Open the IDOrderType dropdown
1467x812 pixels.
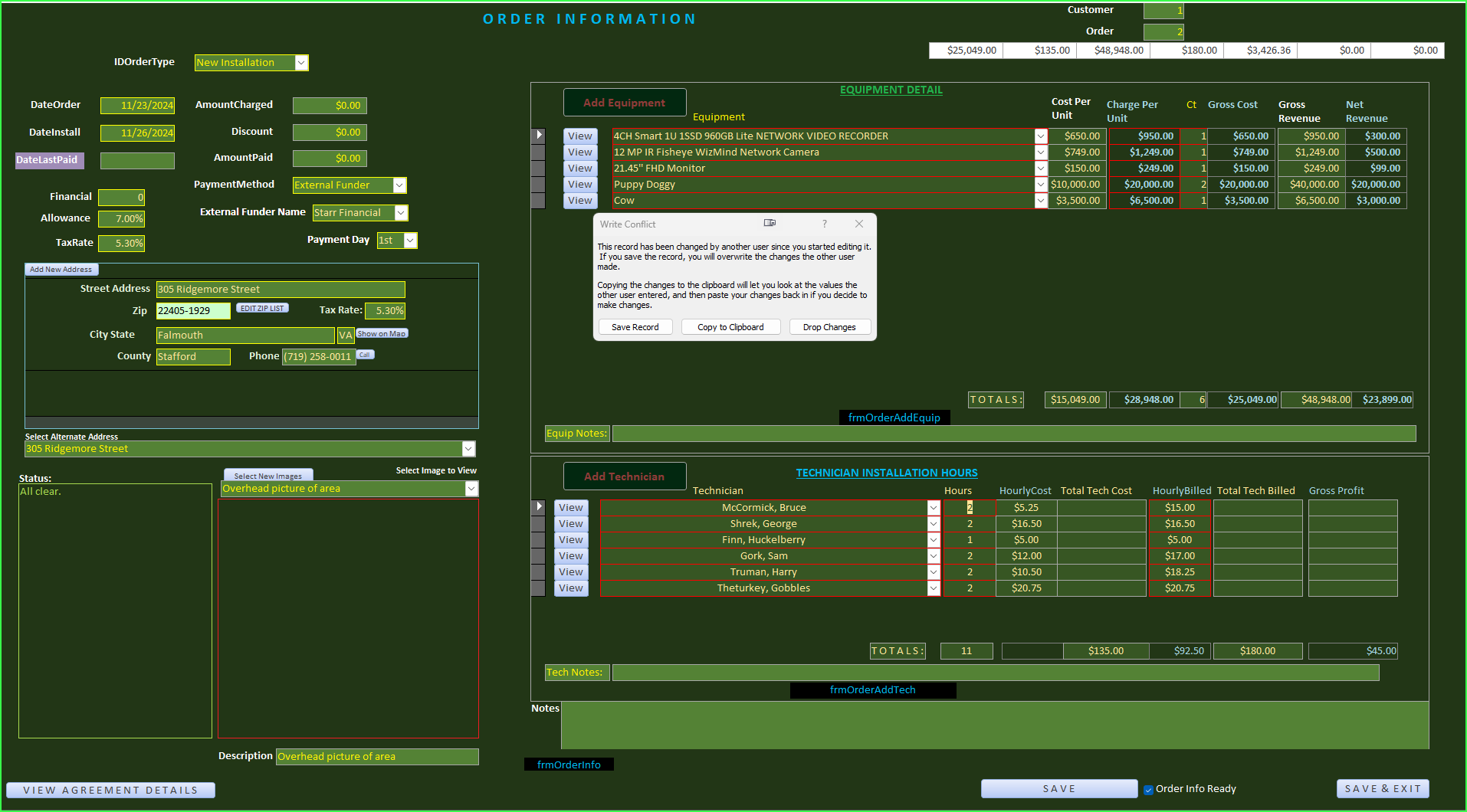coord(301,63)
